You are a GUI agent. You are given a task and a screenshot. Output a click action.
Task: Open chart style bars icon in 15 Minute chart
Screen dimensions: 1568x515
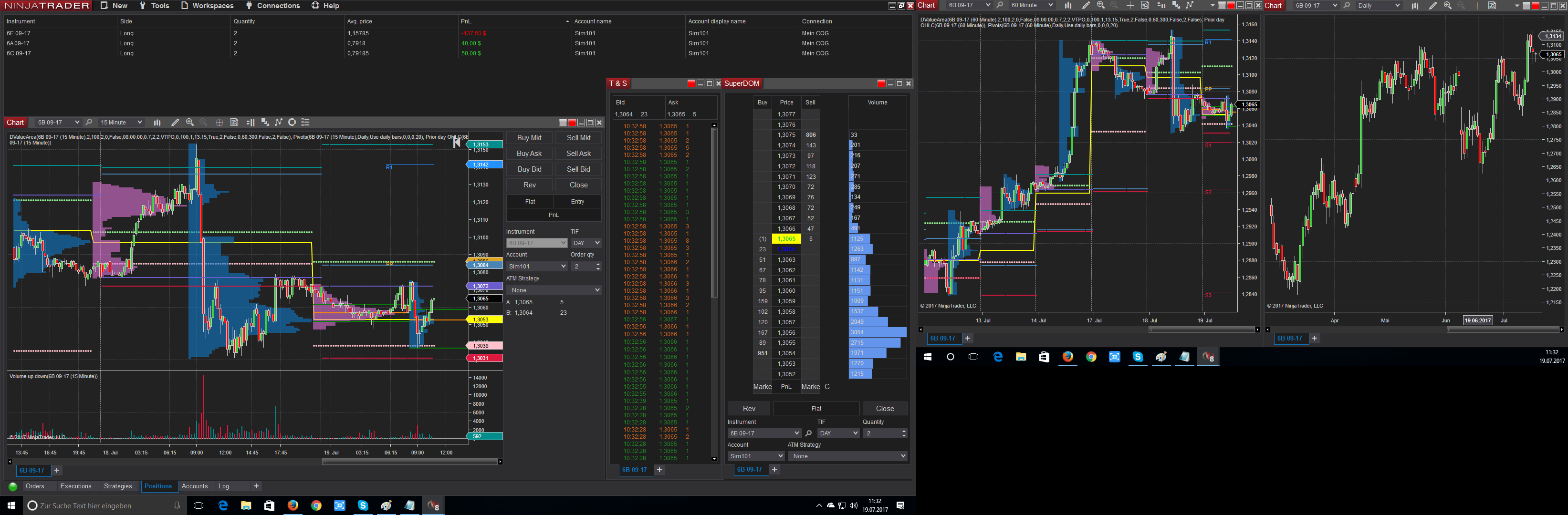[x=157, y=122]
